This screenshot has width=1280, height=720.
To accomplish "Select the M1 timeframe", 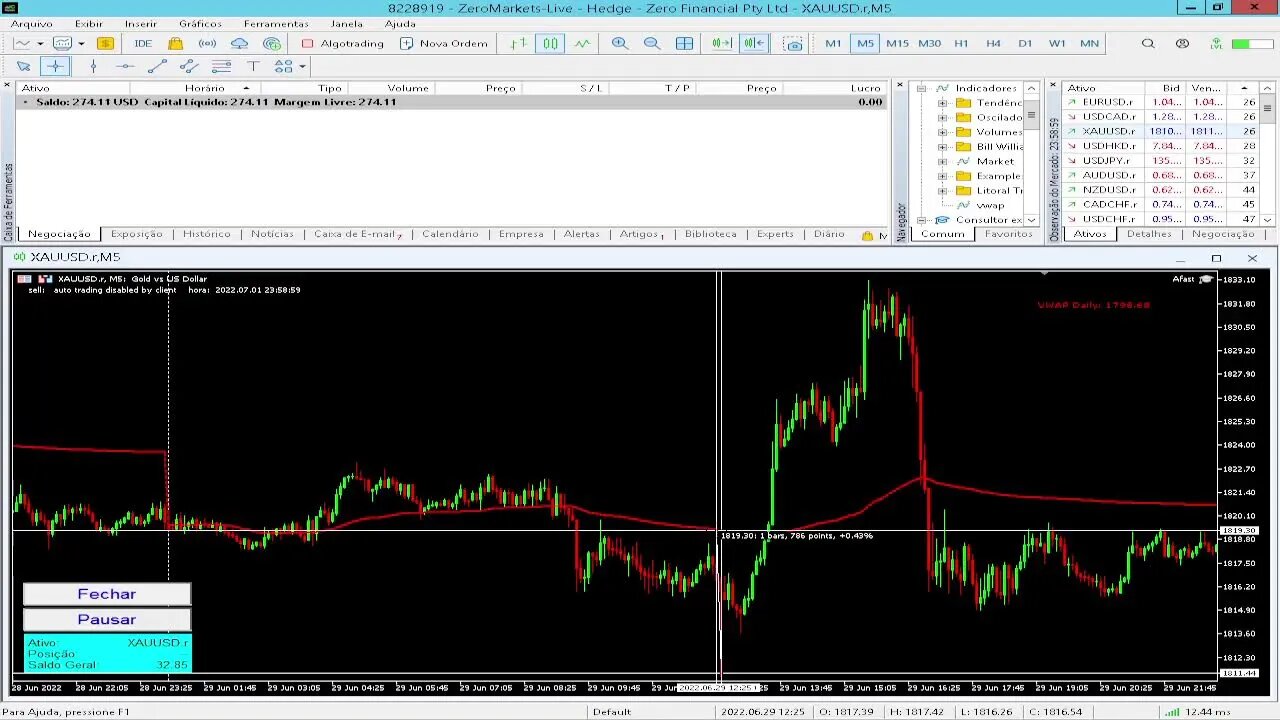I will tap(833, 43).
